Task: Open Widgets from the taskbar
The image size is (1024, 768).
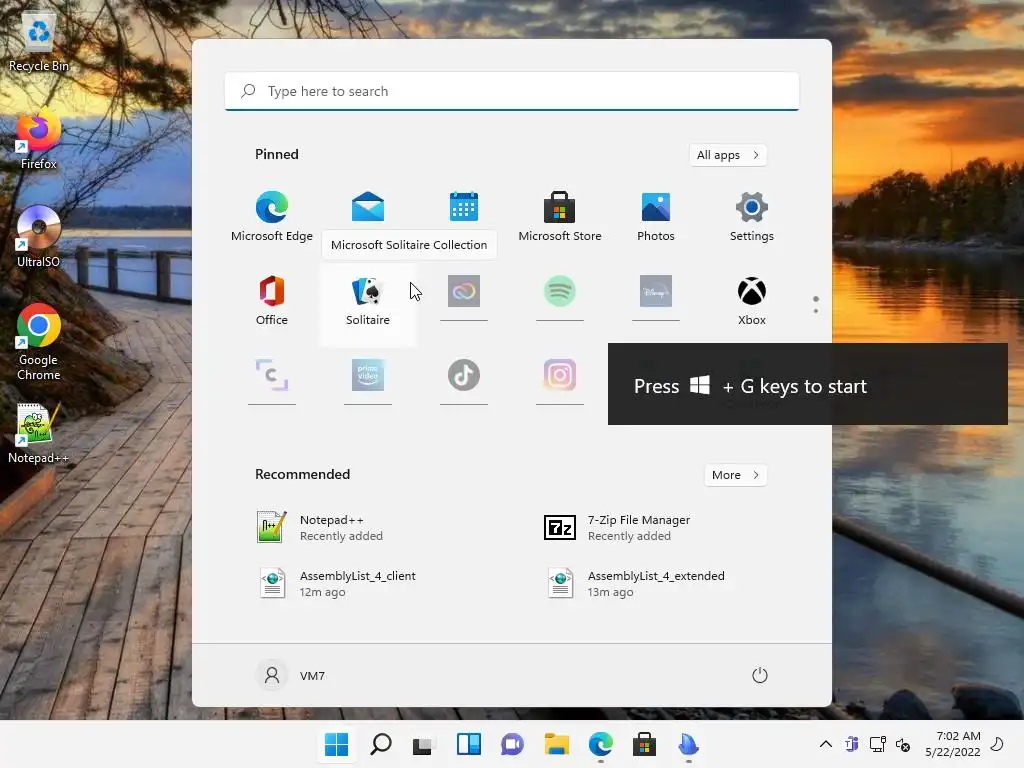Action: 468,744
